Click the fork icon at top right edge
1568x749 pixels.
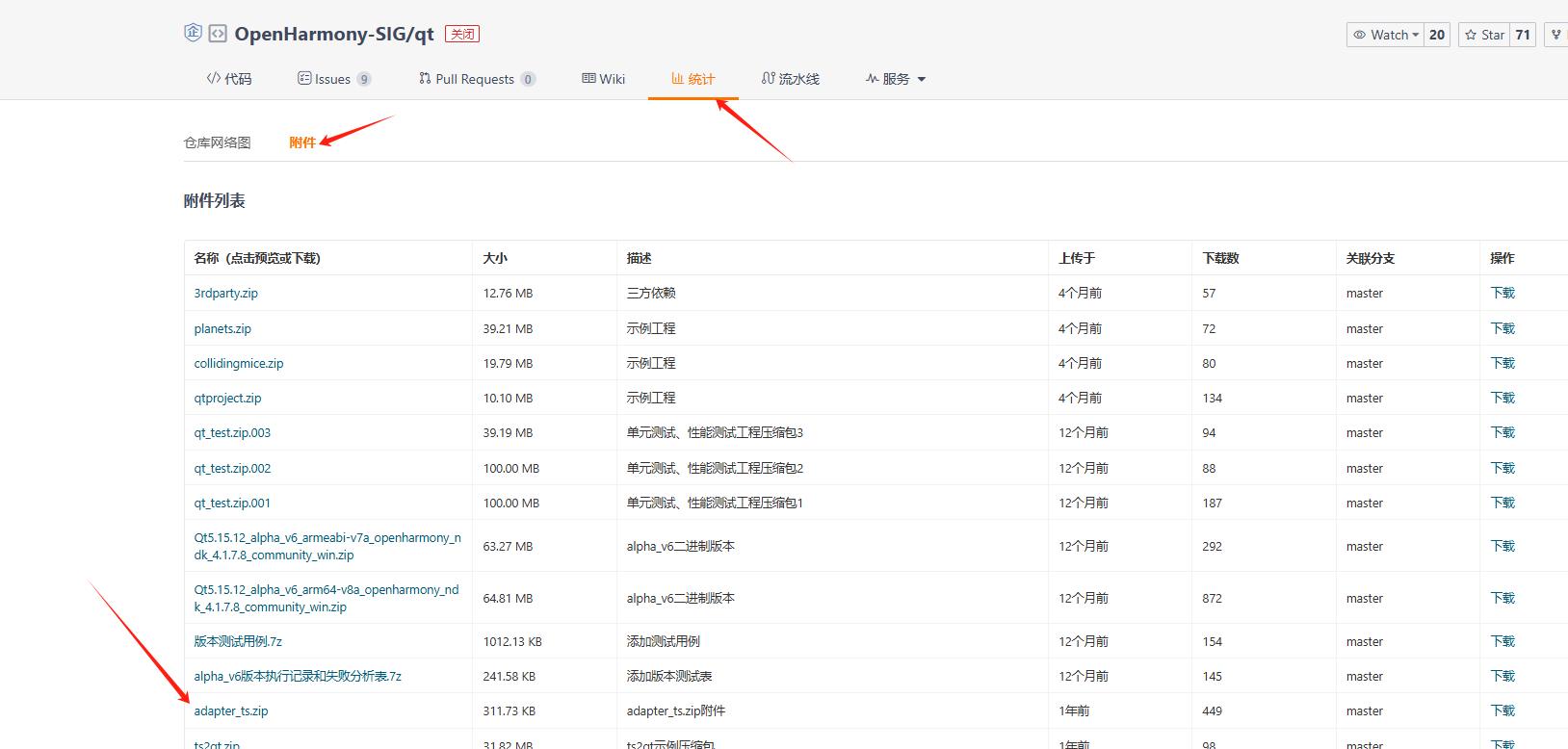tap(1556, 35)
